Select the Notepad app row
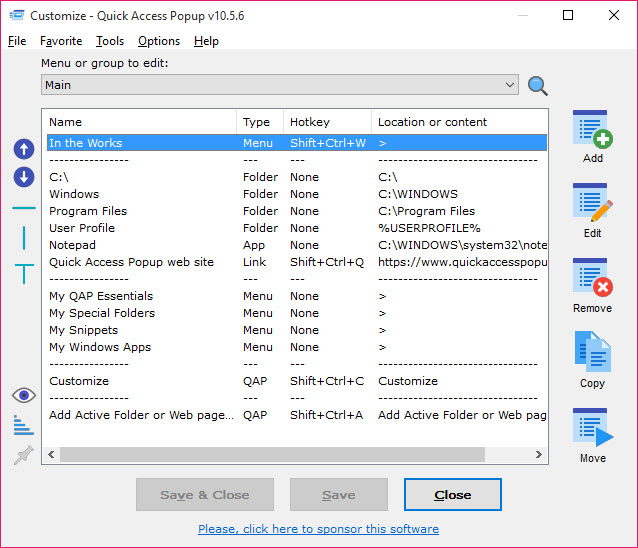The width and height of the screenshot is (638, 548). click(297, 245)
